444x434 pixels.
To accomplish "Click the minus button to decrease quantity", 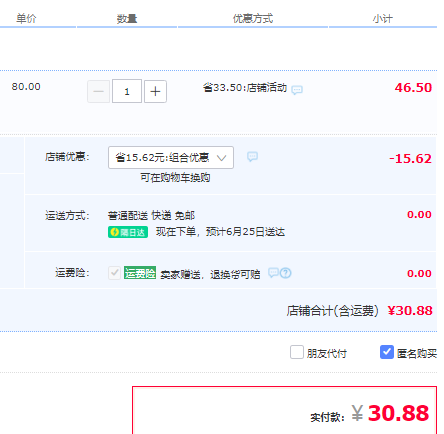I will click(99, 91).
